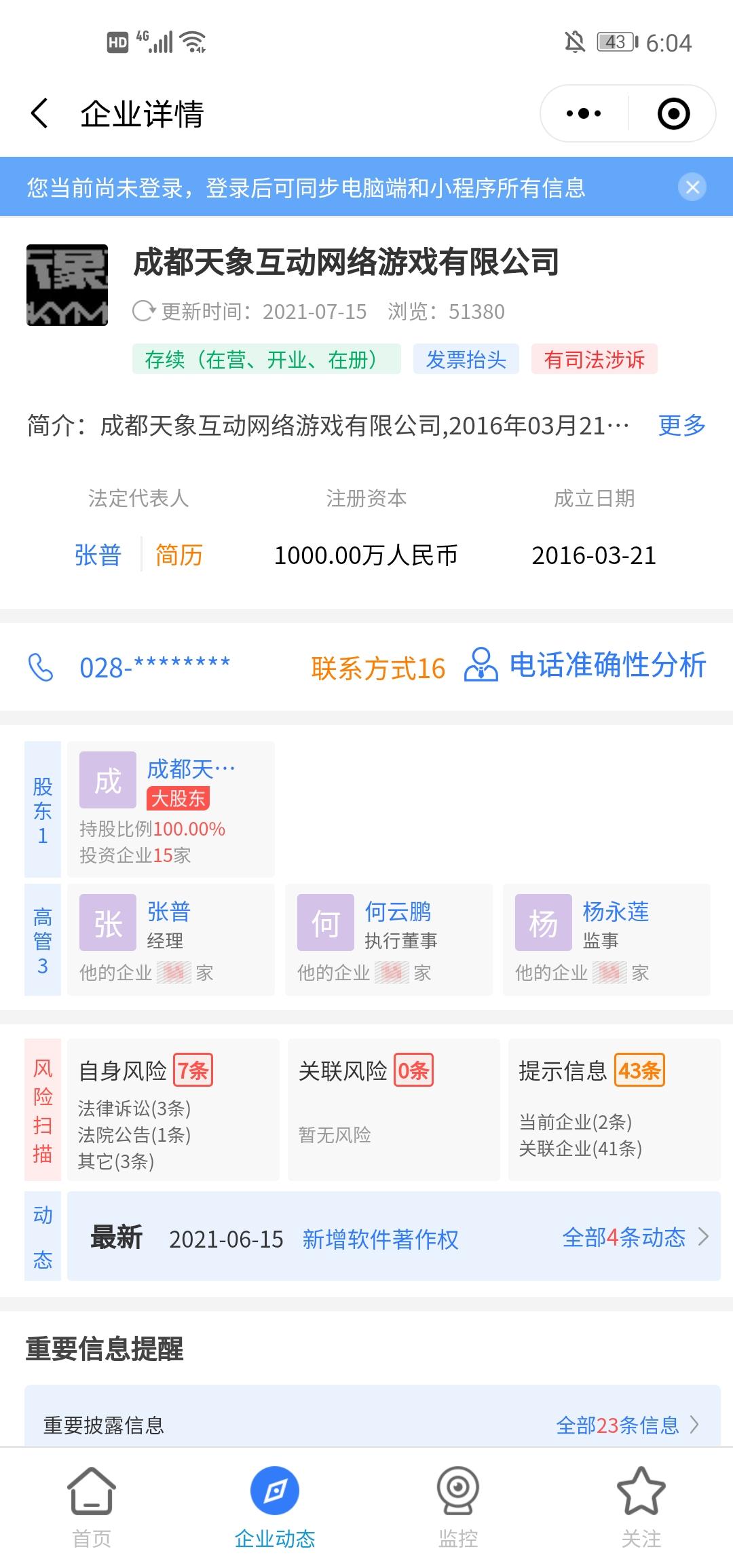Open the three-dot mini program menu
The height and width of the screenshot is (1568, 733).
tap(584, 113)
